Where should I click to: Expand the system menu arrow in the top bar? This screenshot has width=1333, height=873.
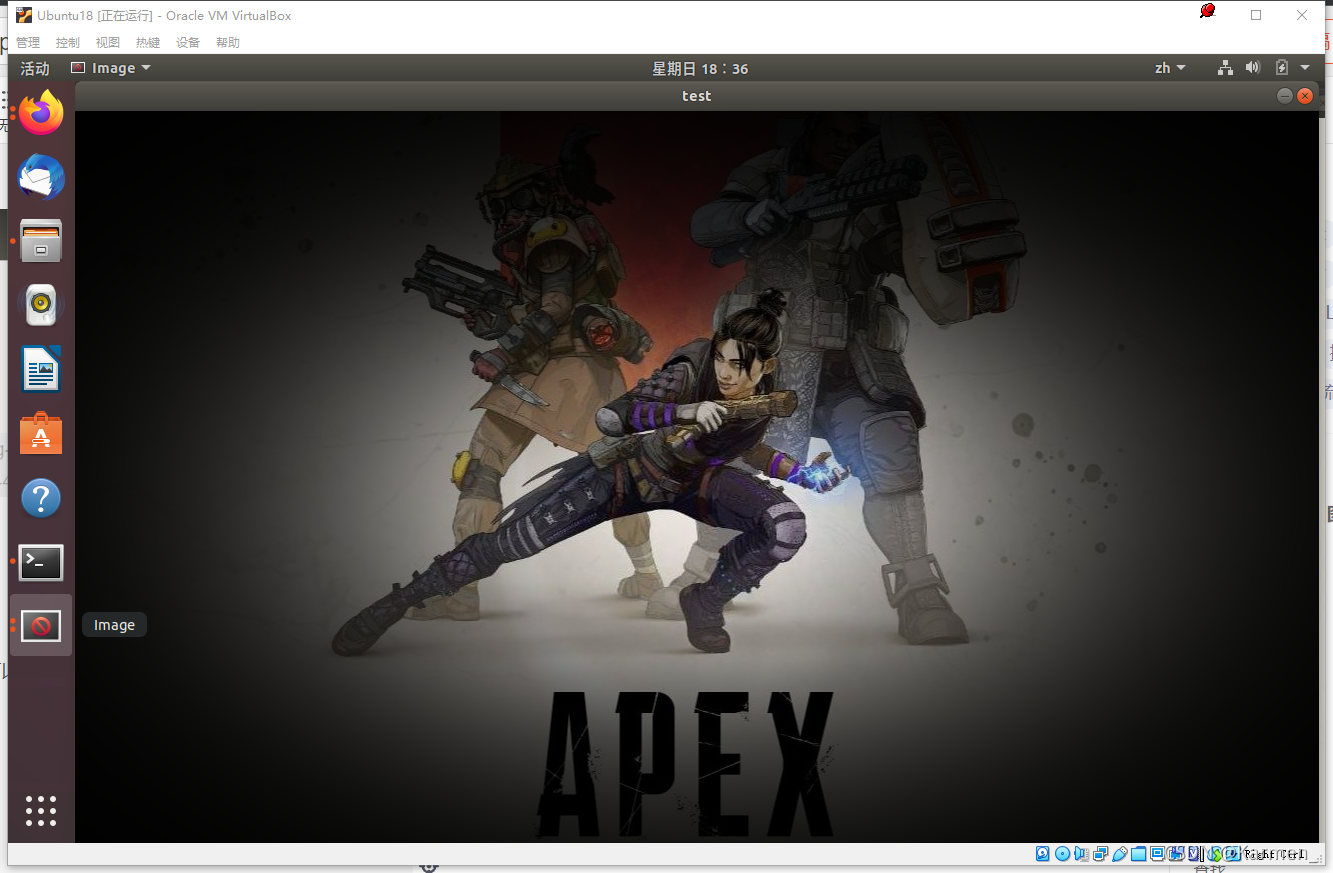point(1305,68)
